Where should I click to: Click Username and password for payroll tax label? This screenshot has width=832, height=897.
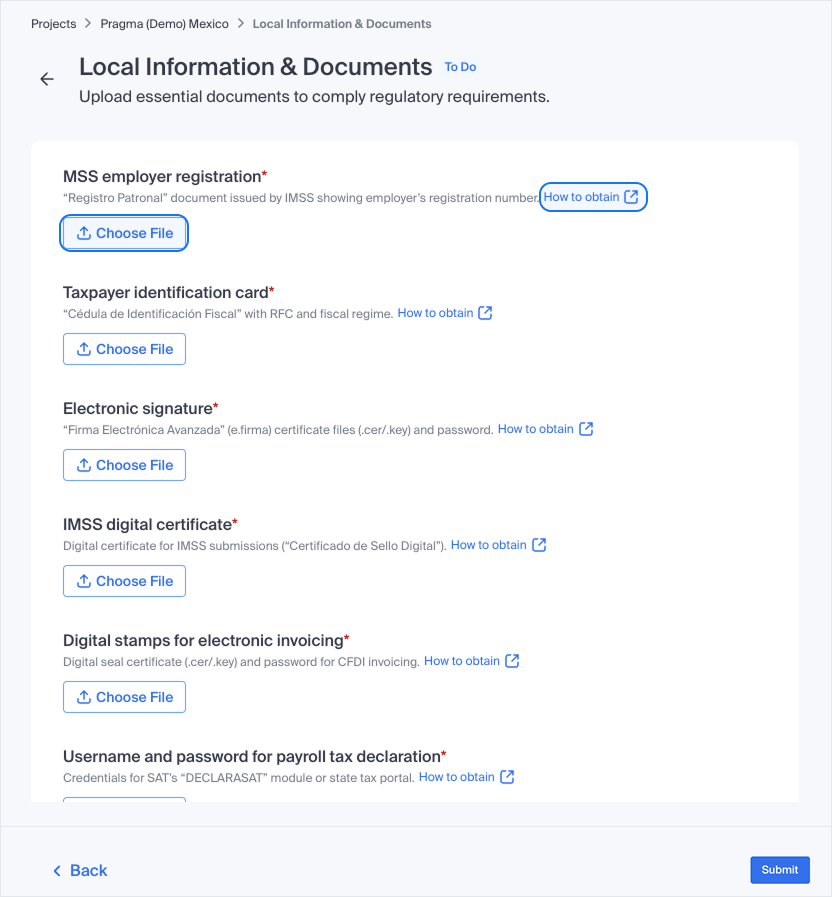point(255,756)
